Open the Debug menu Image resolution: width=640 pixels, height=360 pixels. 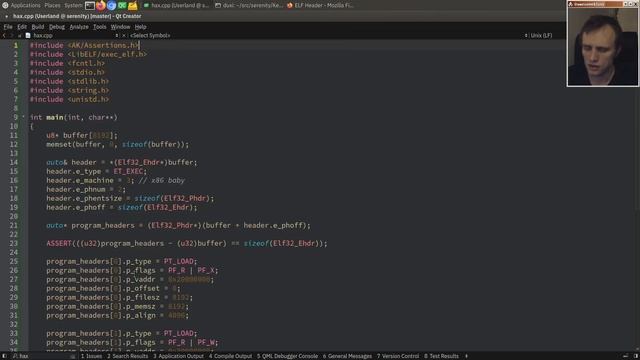57,27
